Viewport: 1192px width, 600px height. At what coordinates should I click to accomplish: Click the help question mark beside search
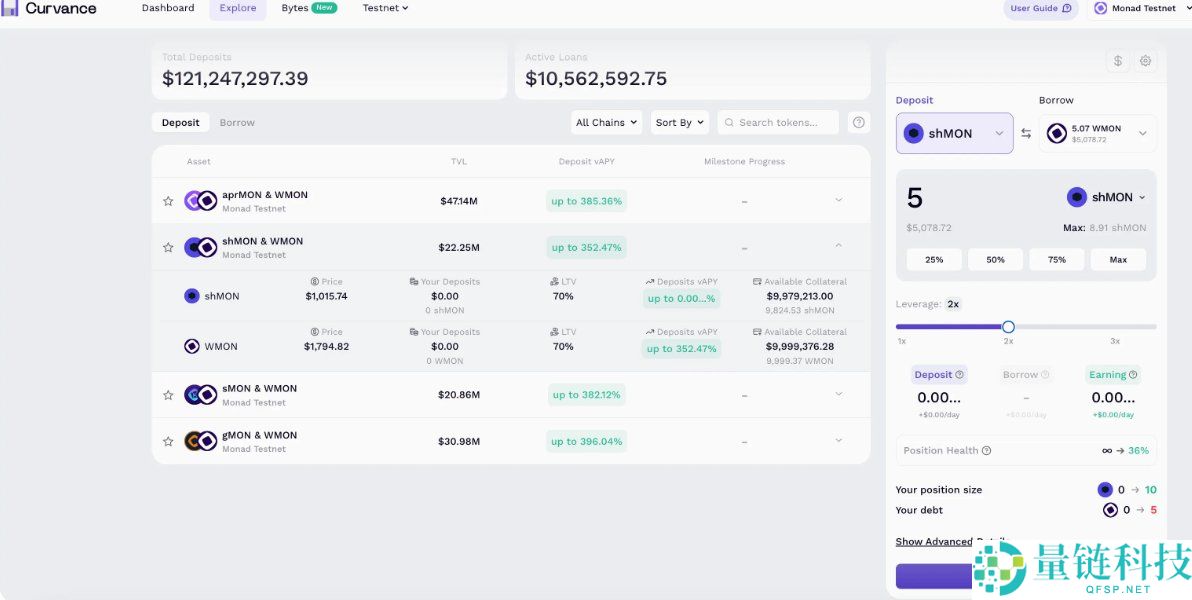(858, 123)
